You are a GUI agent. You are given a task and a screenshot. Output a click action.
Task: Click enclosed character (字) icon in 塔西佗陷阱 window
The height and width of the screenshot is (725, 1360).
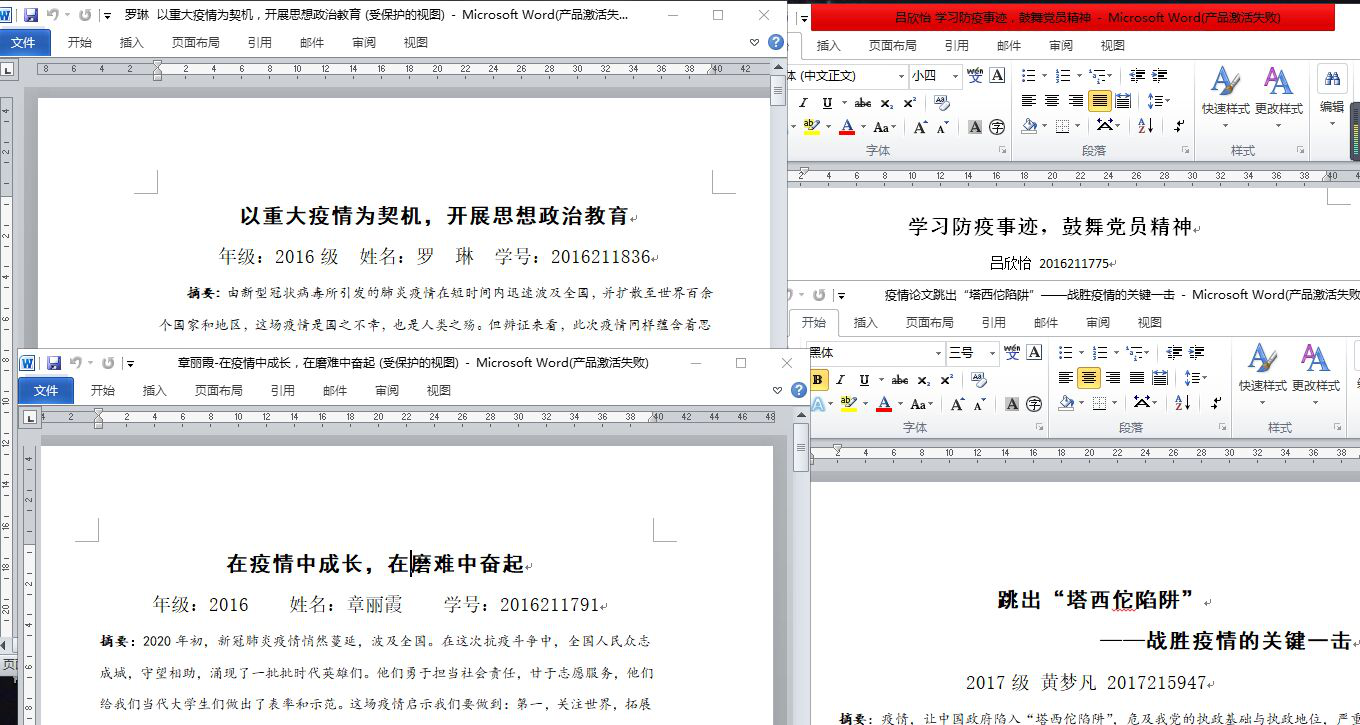(x=1034, y=404)
